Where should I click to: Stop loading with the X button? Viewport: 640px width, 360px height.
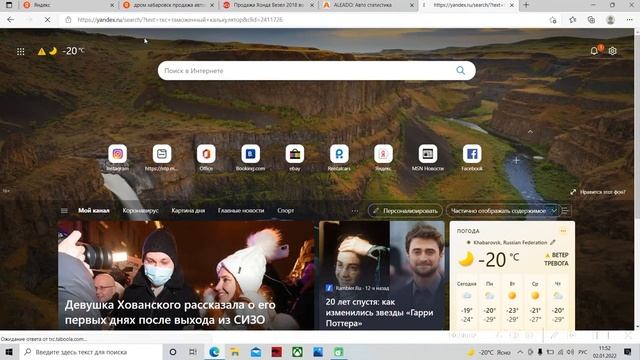[47, 20]
